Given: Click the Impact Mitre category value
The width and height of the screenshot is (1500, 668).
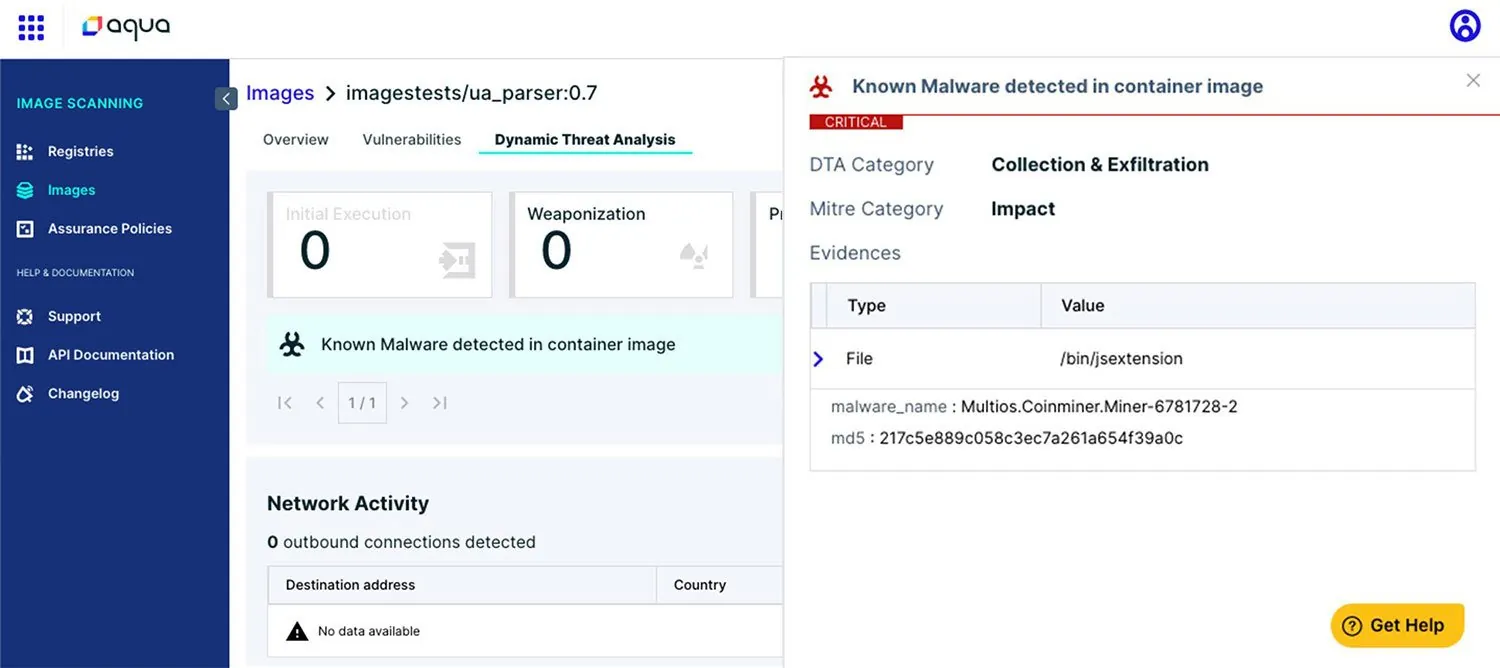Looking at the screenshot, I should tap(1023, 209).
